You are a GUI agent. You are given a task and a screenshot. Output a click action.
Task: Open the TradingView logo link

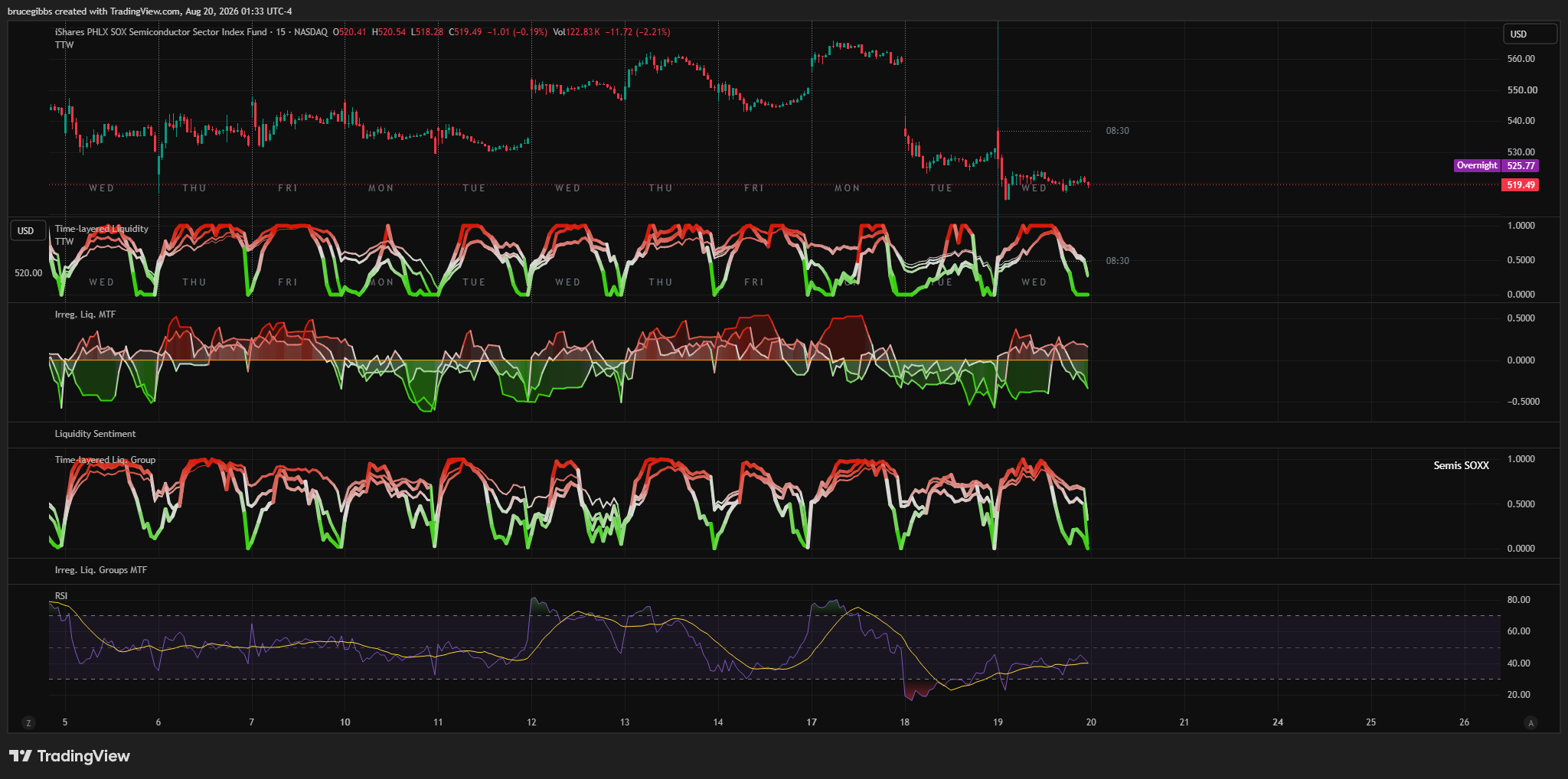(x=70, y=756)
